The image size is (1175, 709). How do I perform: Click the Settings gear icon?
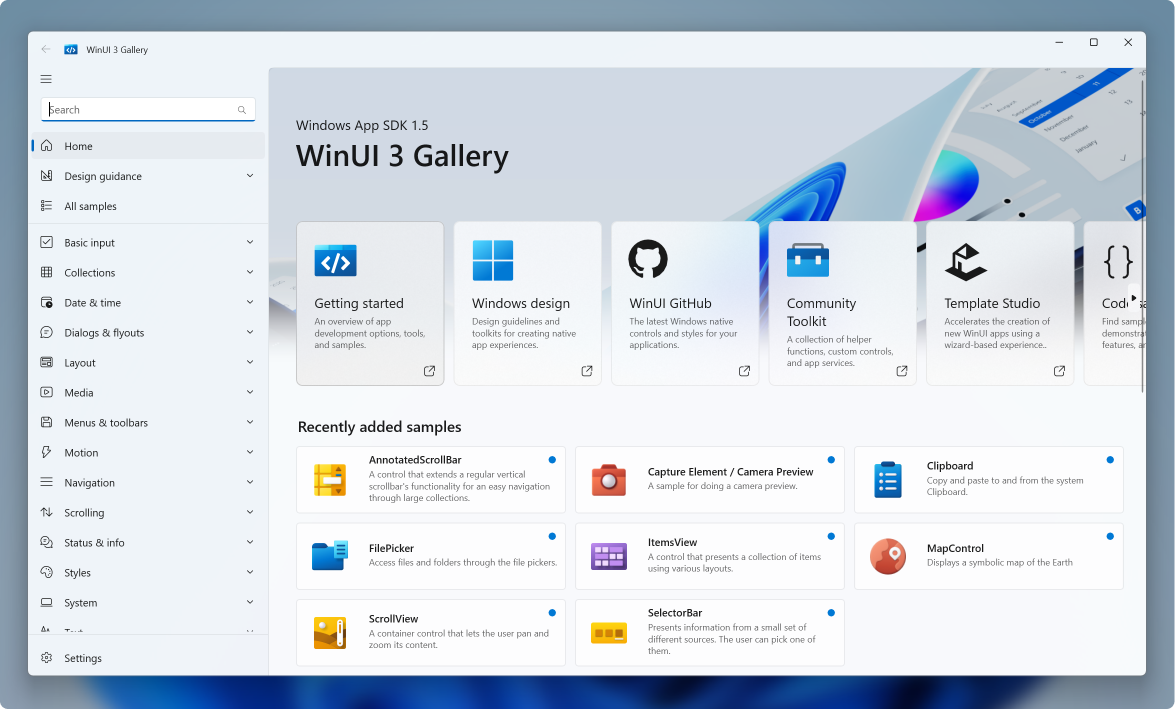click(46, 657)
